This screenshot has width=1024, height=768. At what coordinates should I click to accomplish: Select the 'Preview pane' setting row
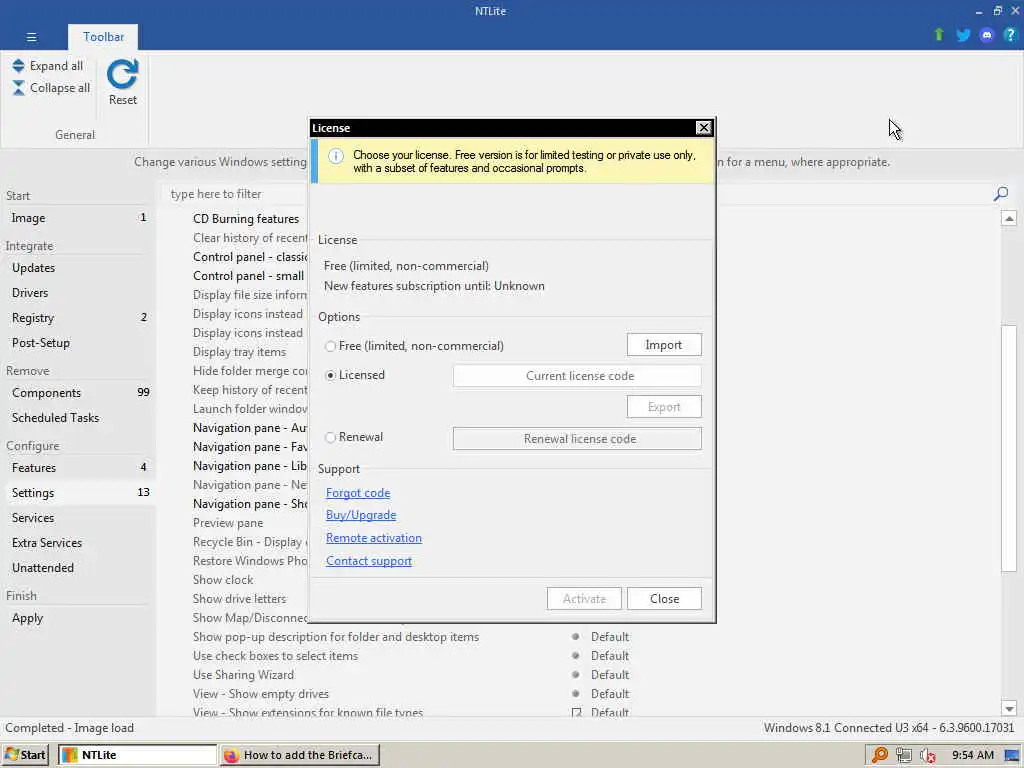pos(228,523)
